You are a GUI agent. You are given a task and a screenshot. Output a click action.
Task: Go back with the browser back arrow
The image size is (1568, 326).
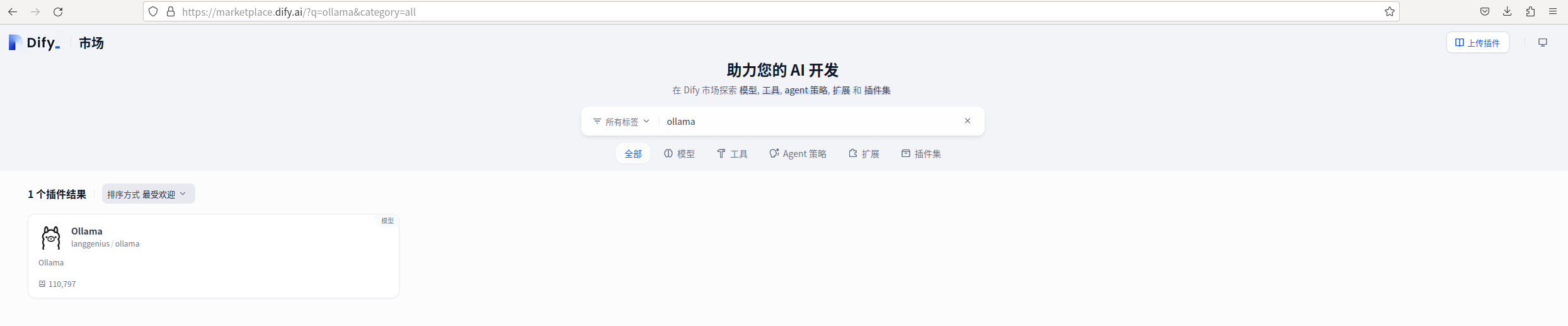point(13,11)
